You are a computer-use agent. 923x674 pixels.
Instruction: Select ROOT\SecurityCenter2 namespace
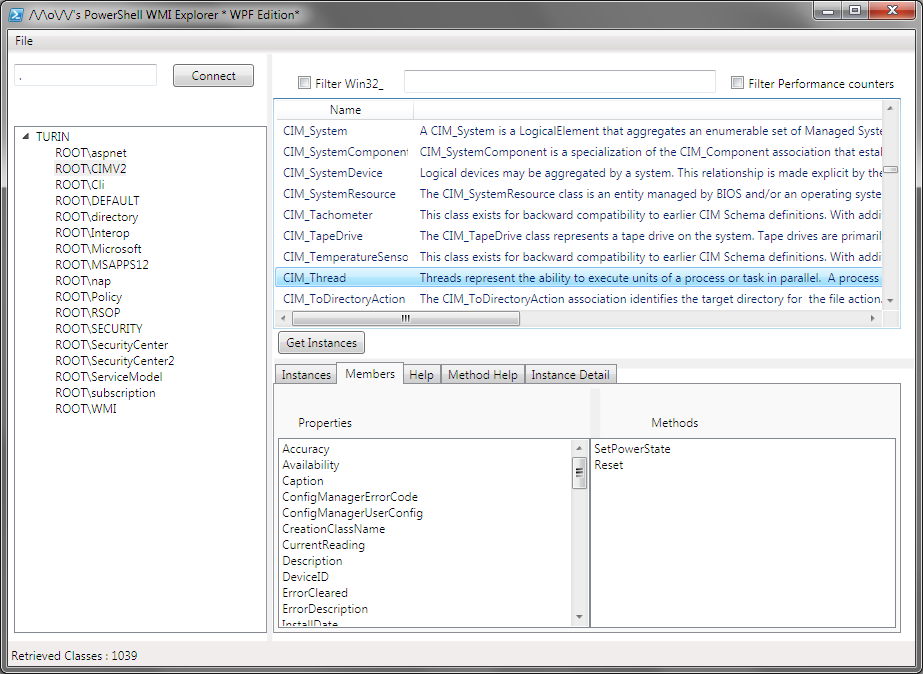[115, 361]
